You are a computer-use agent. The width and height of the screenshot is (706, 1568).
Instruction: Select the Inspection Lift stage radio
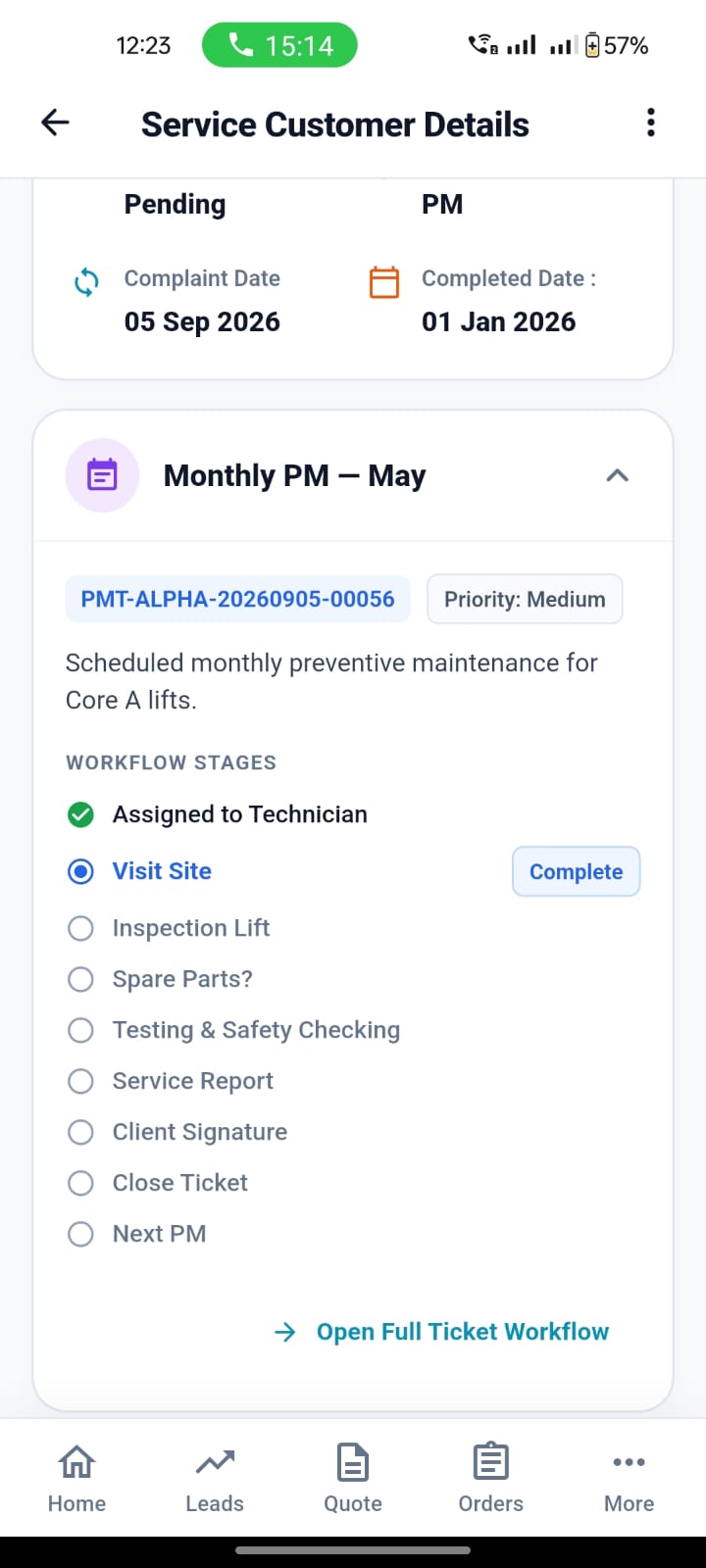click(81, 928)
